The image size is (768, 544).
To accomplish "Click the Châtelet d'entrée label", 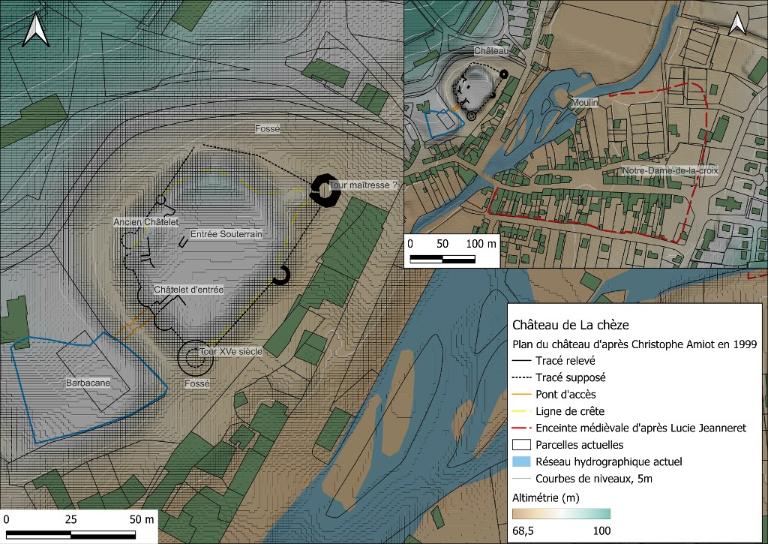I will point(187,290).
